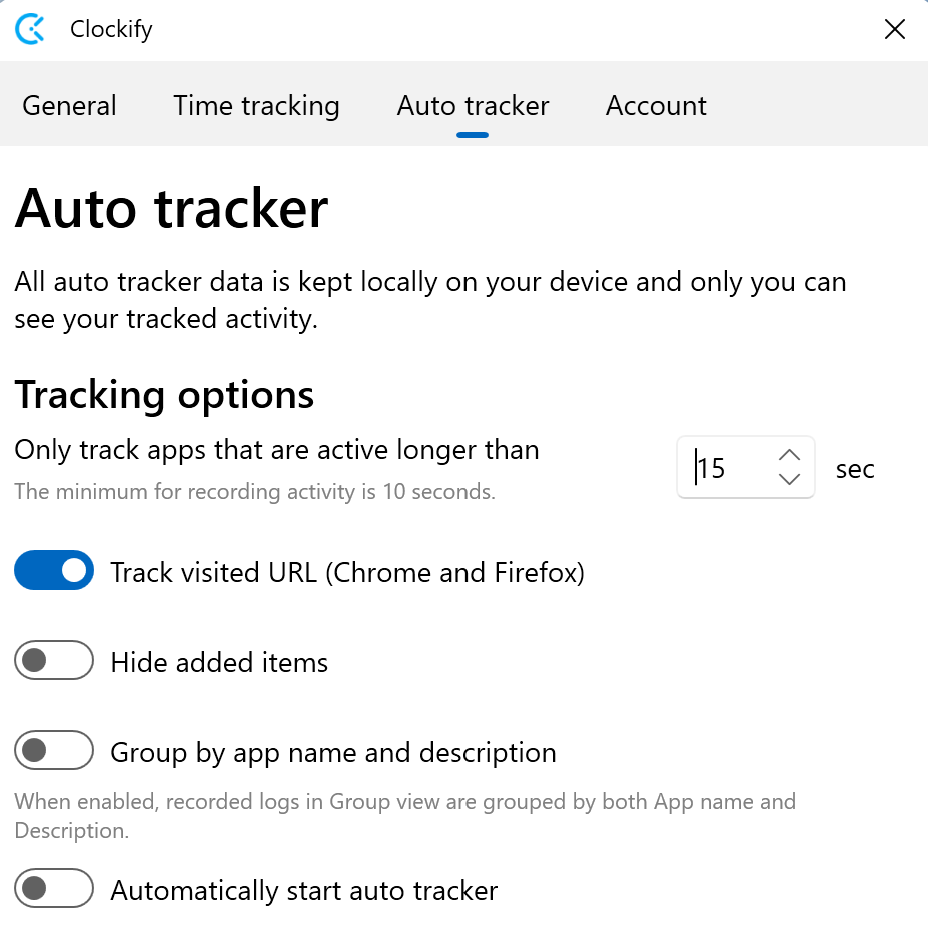Go to the Account tab

point(656,106)
